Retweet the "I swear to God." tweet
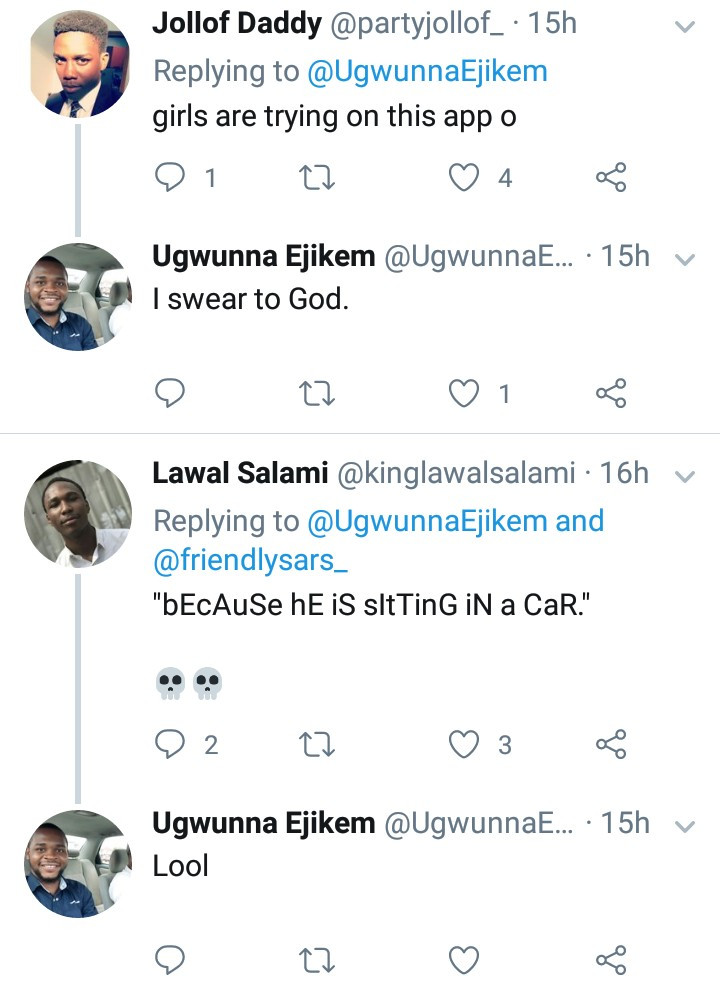720x989 pixels. [x=316, y=394]
